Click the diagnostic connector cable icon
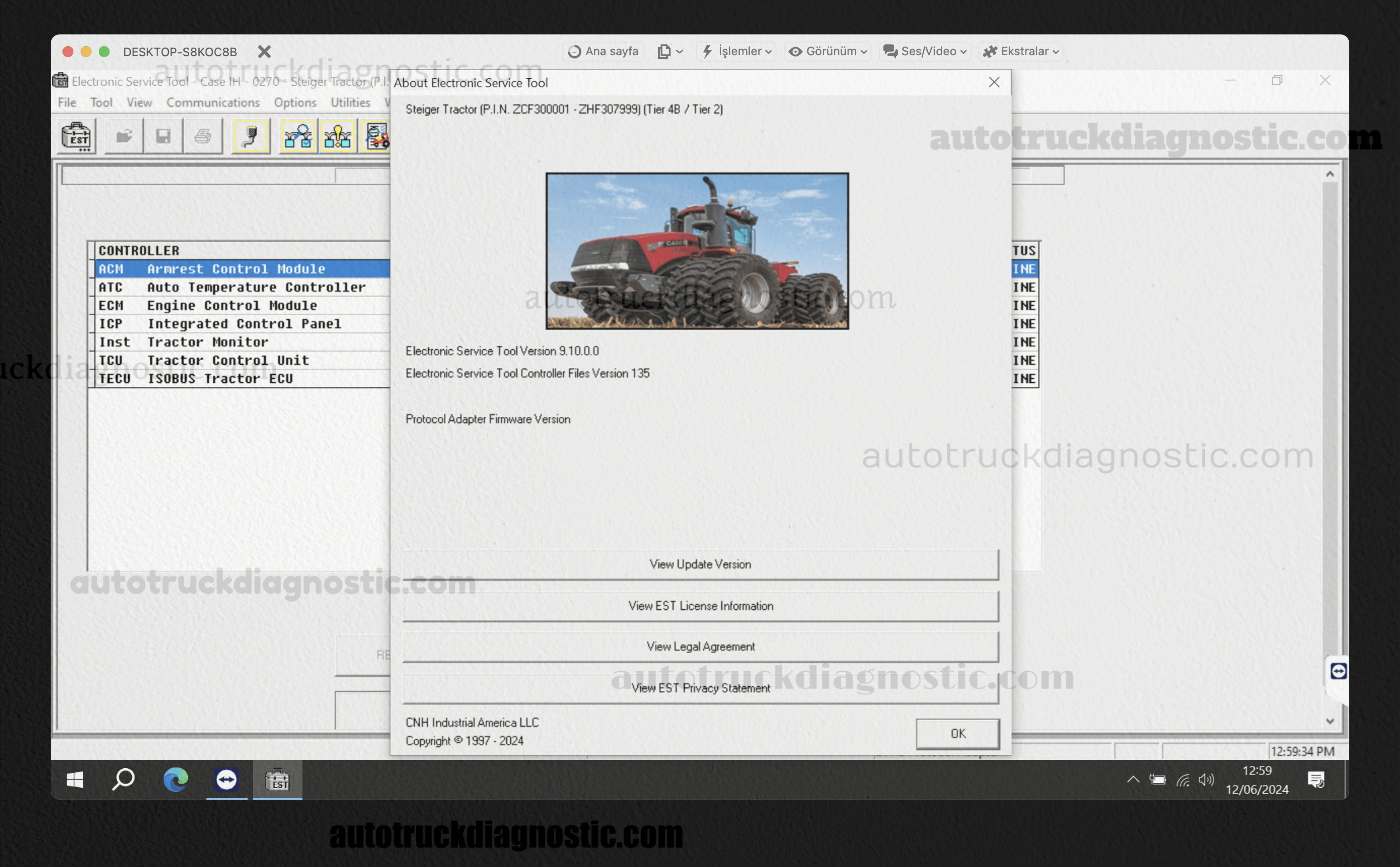Screen dimensions: 1400x867 (x=251, y=136)
